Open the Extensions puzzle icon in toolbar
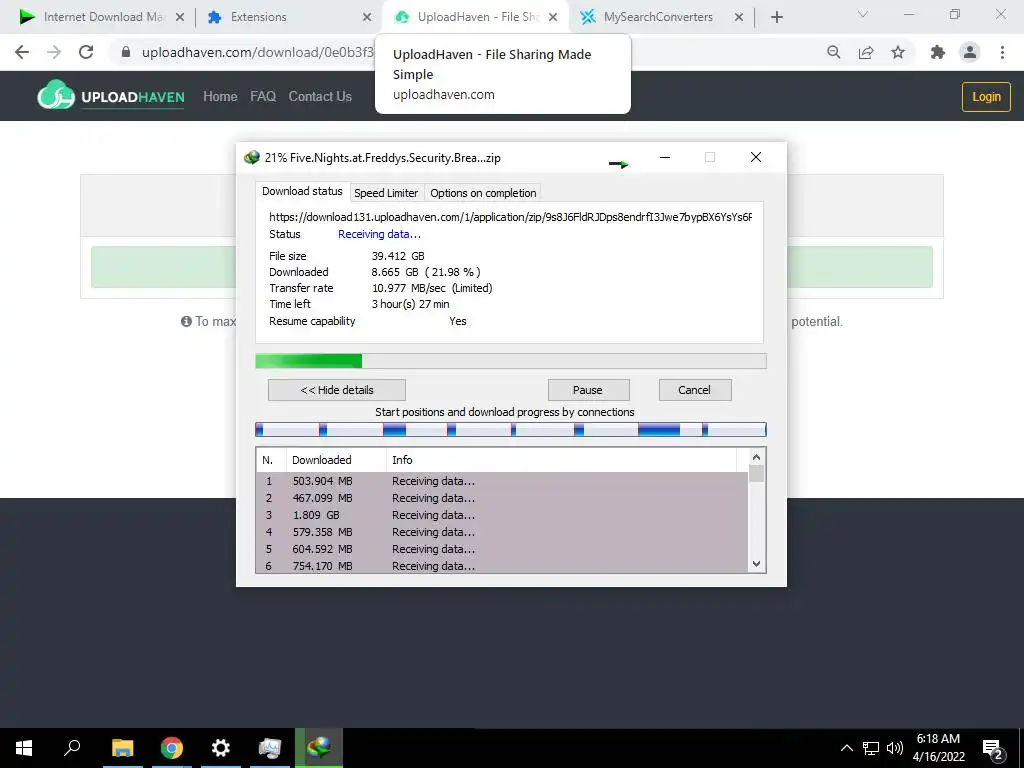 (x=938, y=52)
